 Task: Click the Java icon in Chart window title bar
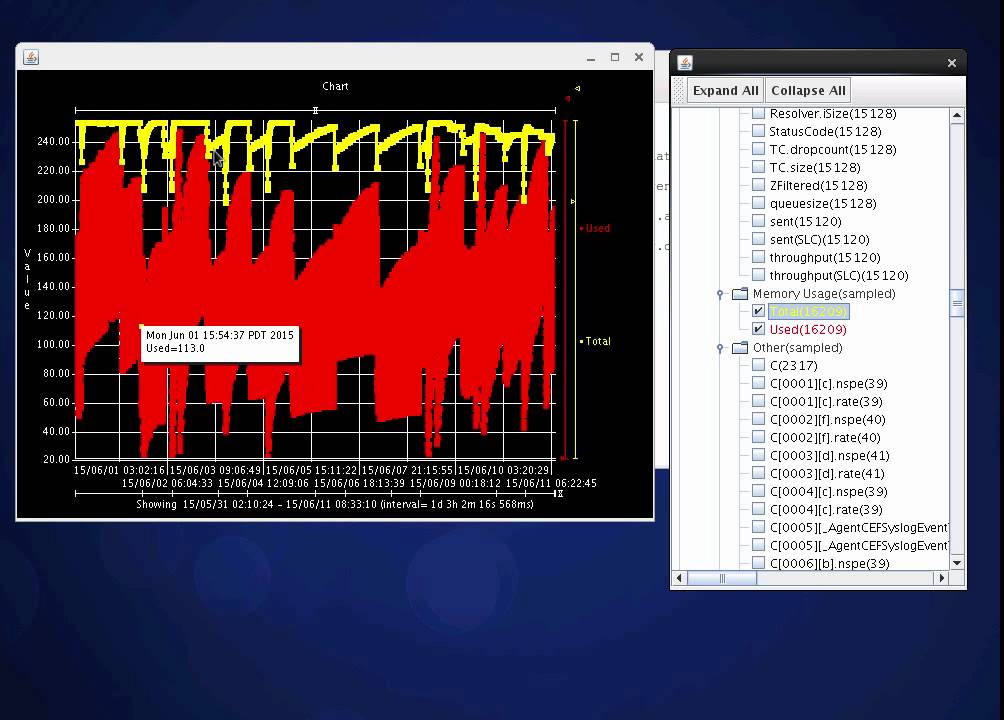pos(31,57)
